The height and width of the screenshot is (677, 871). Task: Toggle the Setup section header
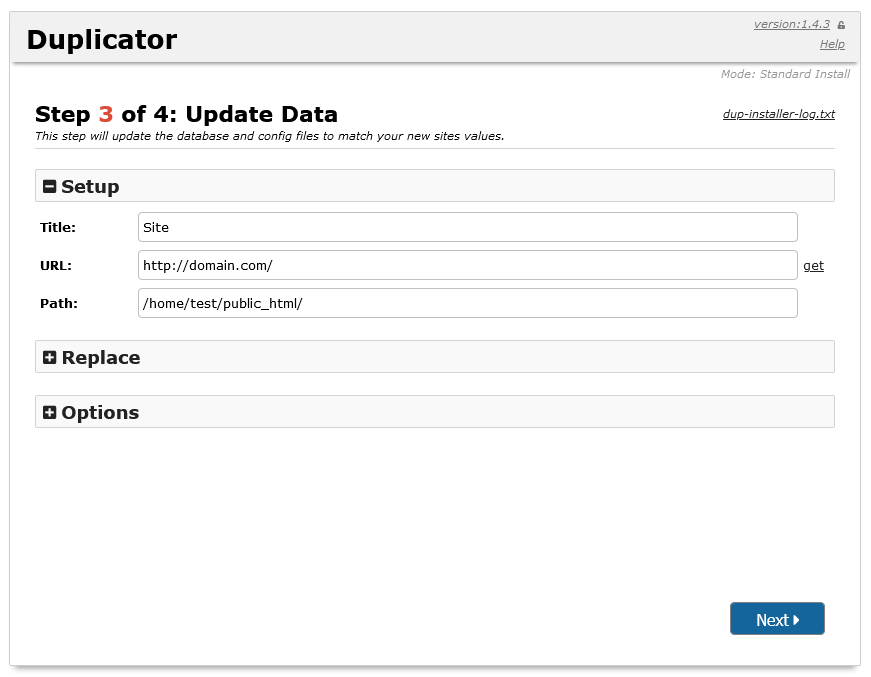90,186
